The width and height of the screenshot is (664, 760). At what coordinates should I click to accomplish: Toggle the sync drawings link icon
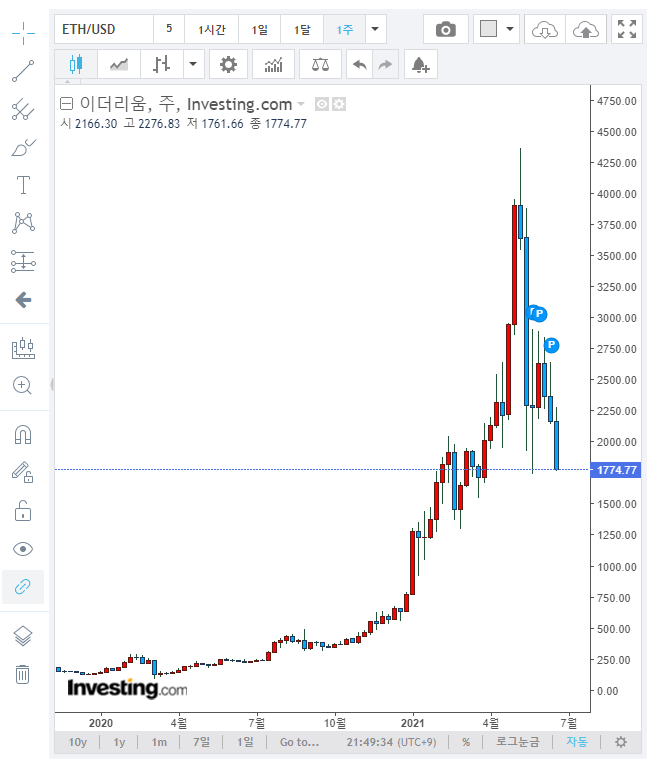click(x=23, y=587)
